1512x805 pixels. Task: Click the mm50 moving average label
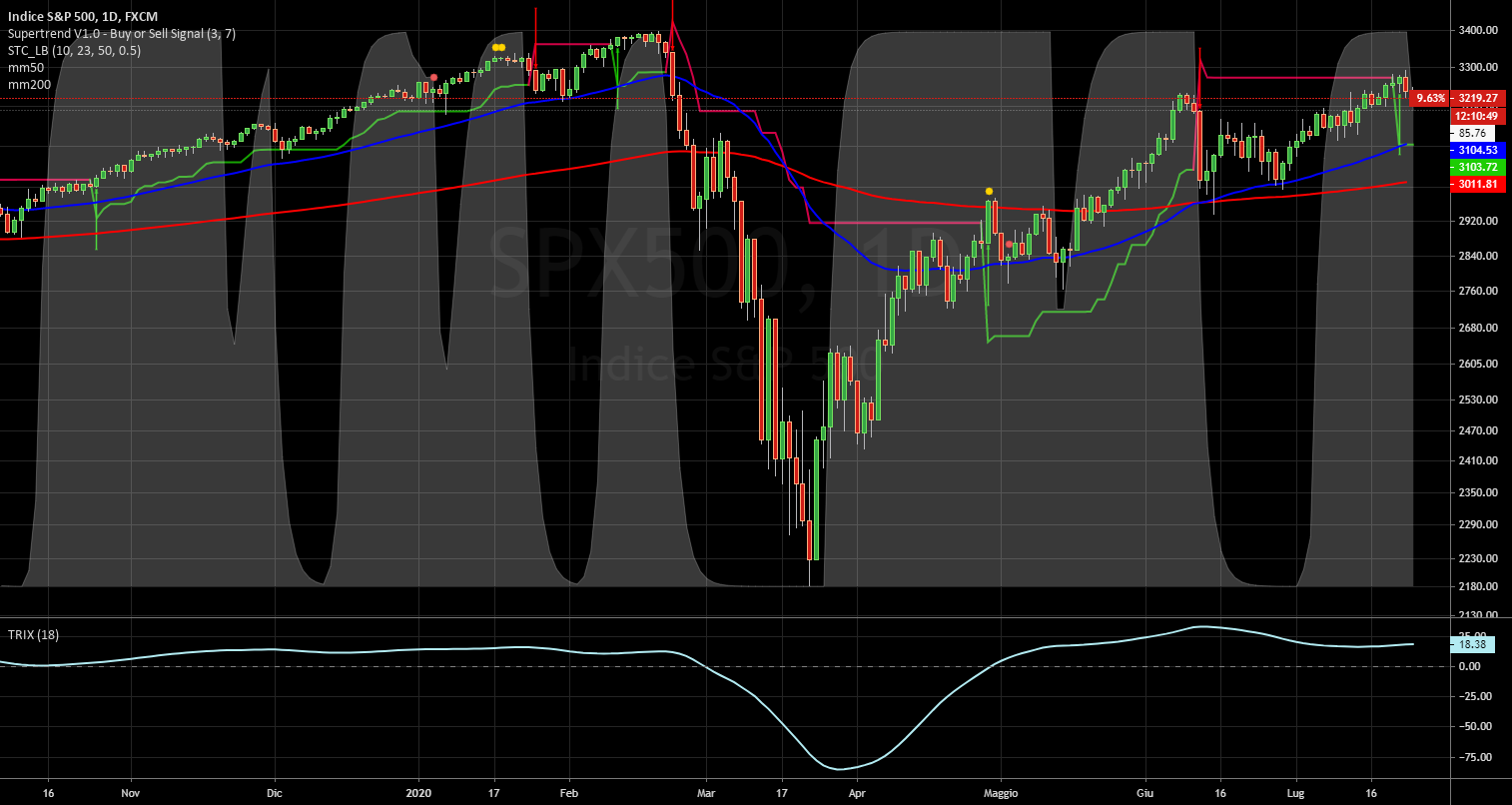point(25,68)
